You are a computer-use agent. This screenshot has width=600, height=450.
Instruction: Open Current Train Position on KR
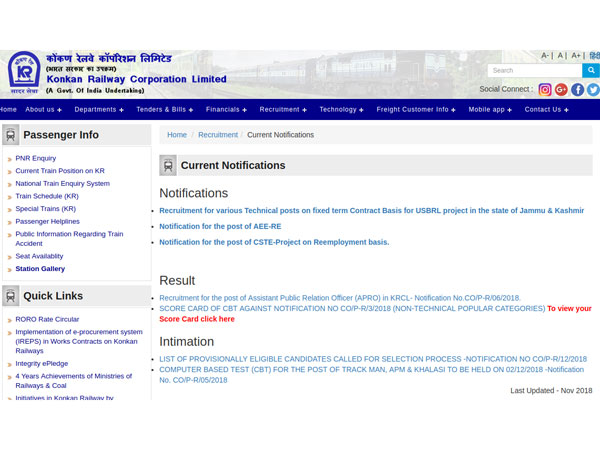(60, 171)
